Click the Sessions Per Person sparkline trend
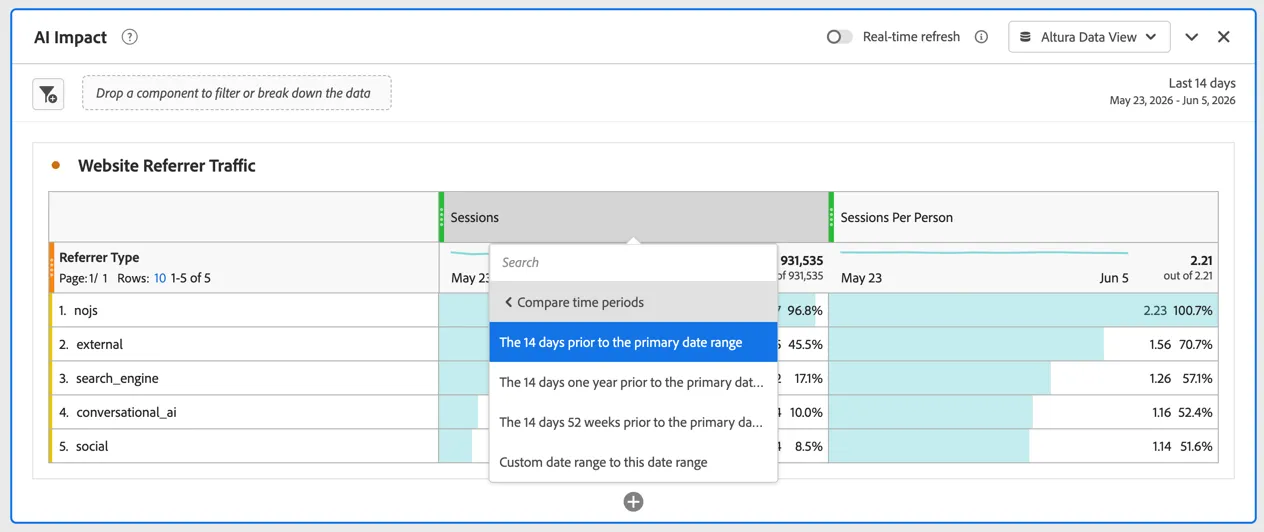Image resolution: width=1264 pixels, height=532 pixels. 984,253
